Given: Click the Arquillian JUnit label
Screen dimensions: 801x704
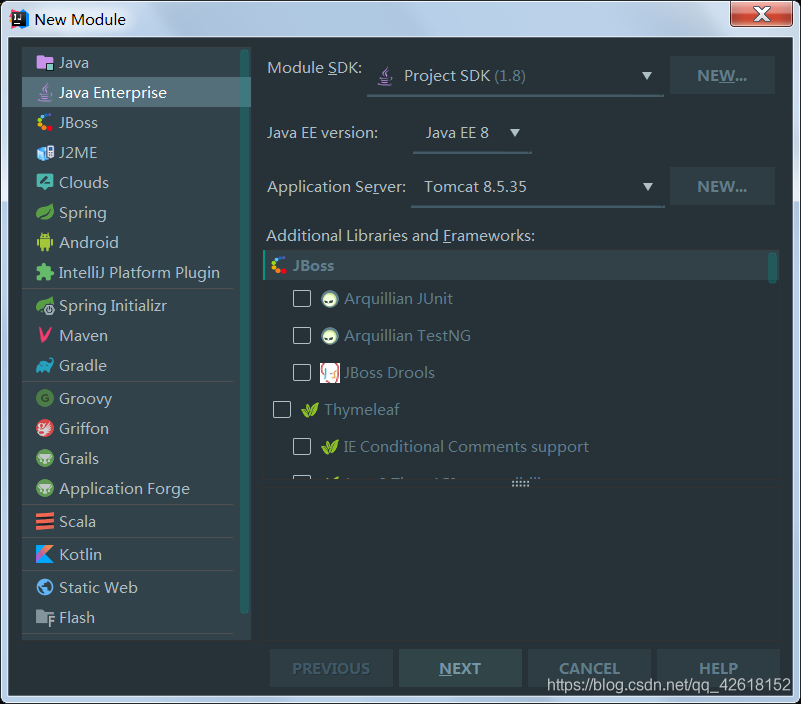Looking at the screenshot, I should click(398, 298).
